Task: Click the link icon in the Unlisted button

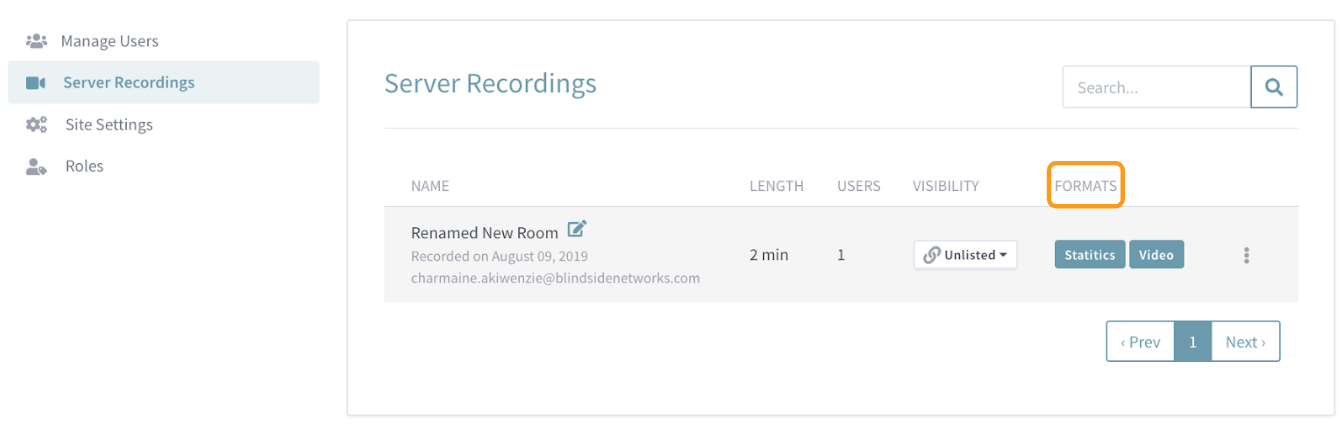Action: point(932,255)
